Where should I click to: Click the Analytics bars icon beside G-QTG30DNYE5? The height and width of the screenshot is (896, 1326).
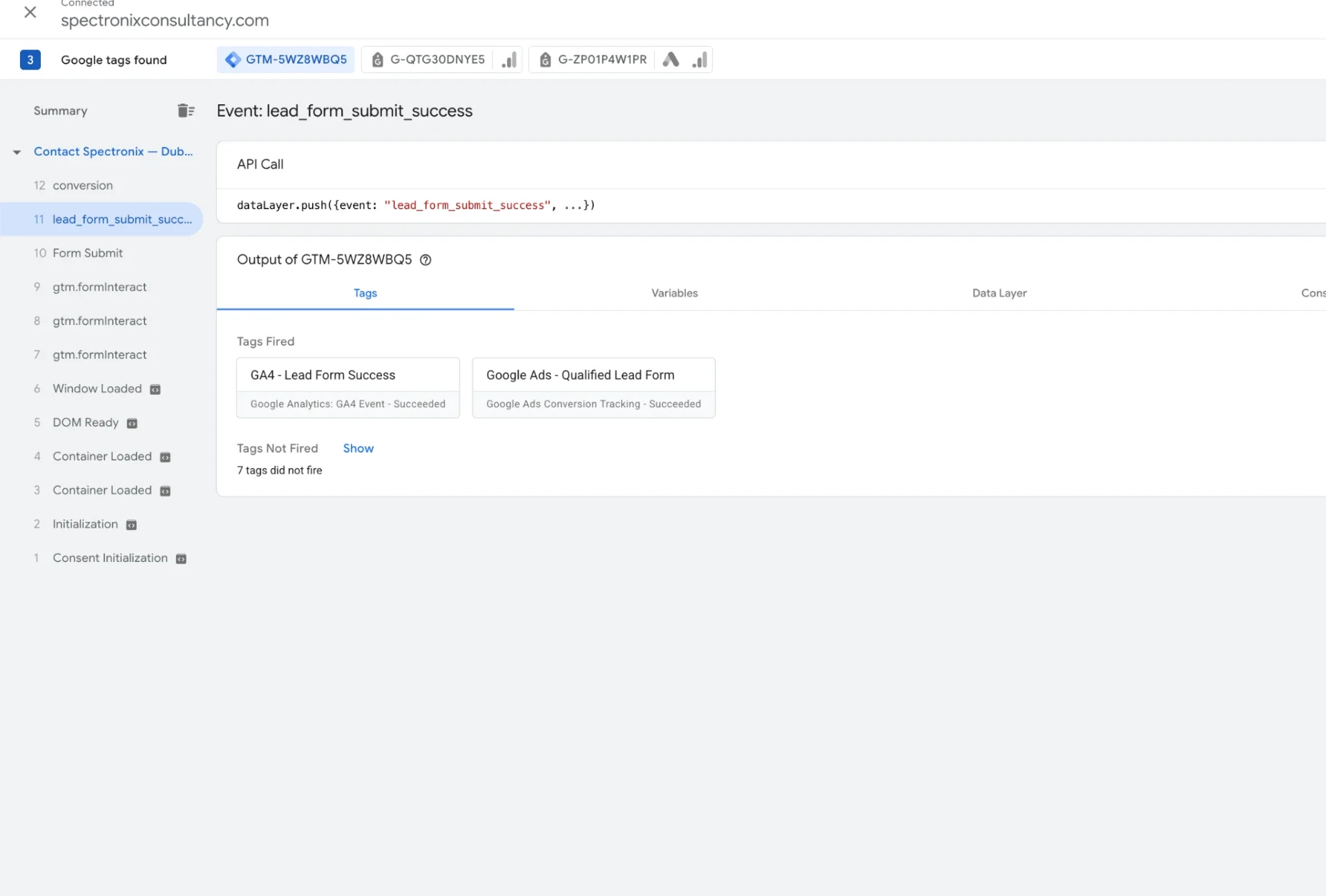click(509, 59)
